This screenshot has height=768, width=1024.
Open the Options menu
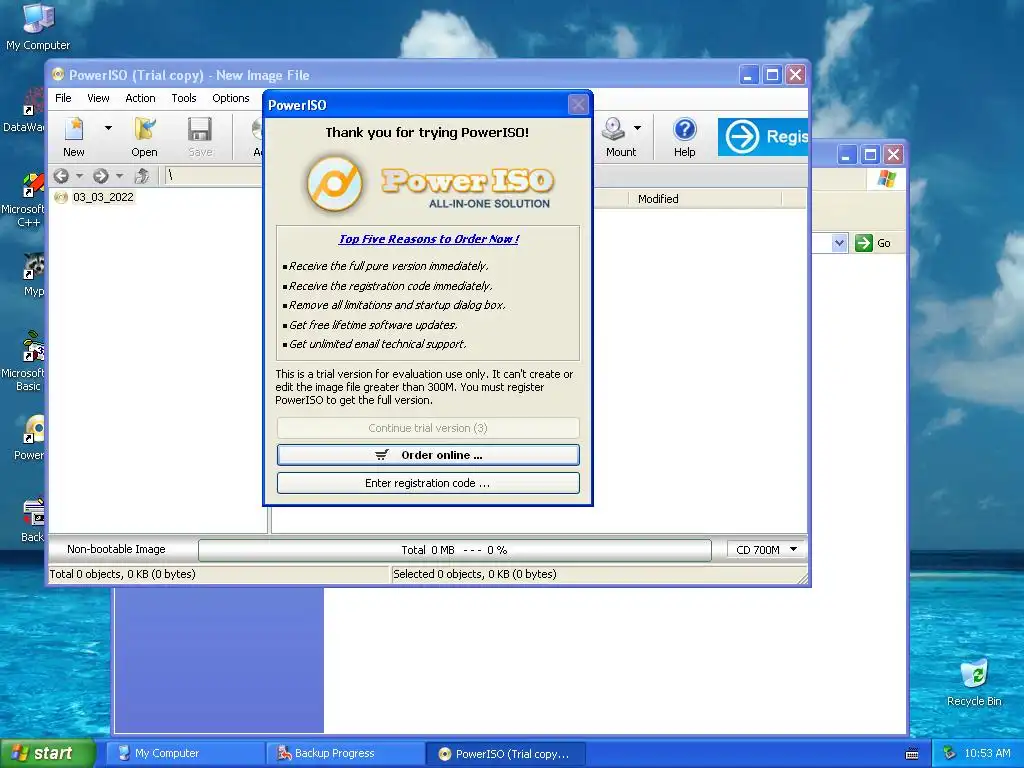[231, 98]
